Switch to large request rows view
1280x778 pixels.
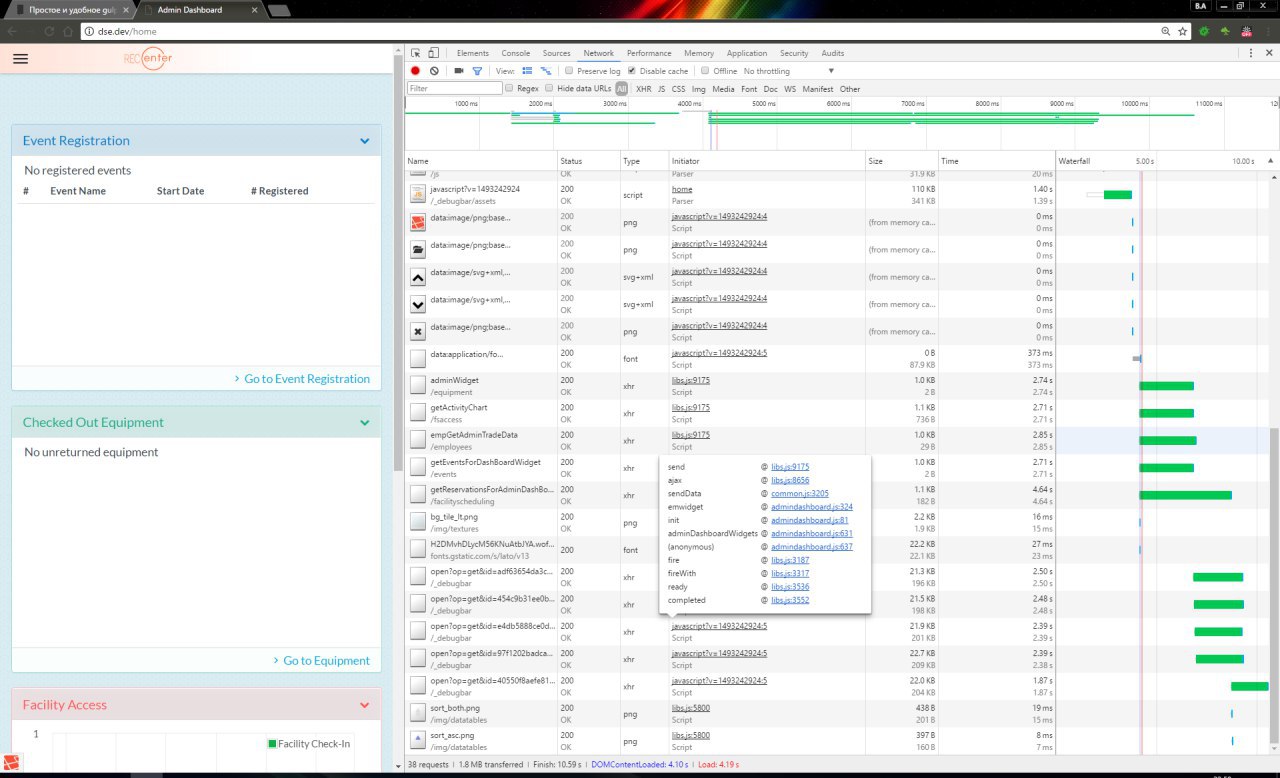coord(527,71)
